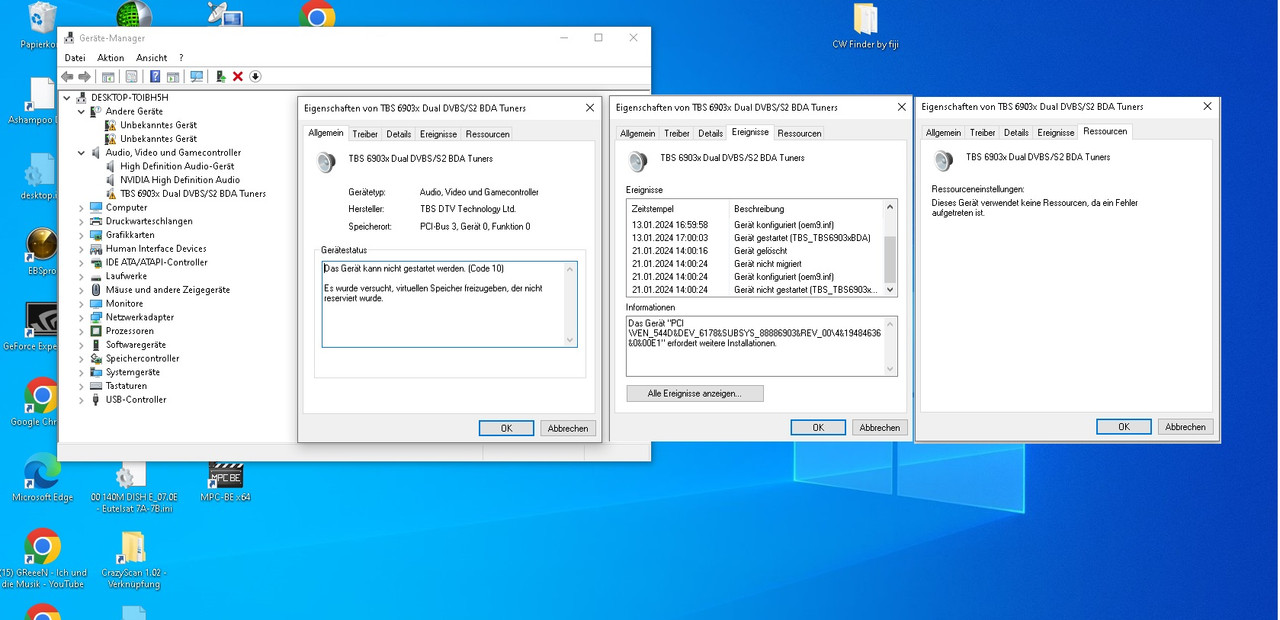Scan for hardware changes via monitor icon
The height and width of the screenshot is (620, 1280).
coord(196,77)
